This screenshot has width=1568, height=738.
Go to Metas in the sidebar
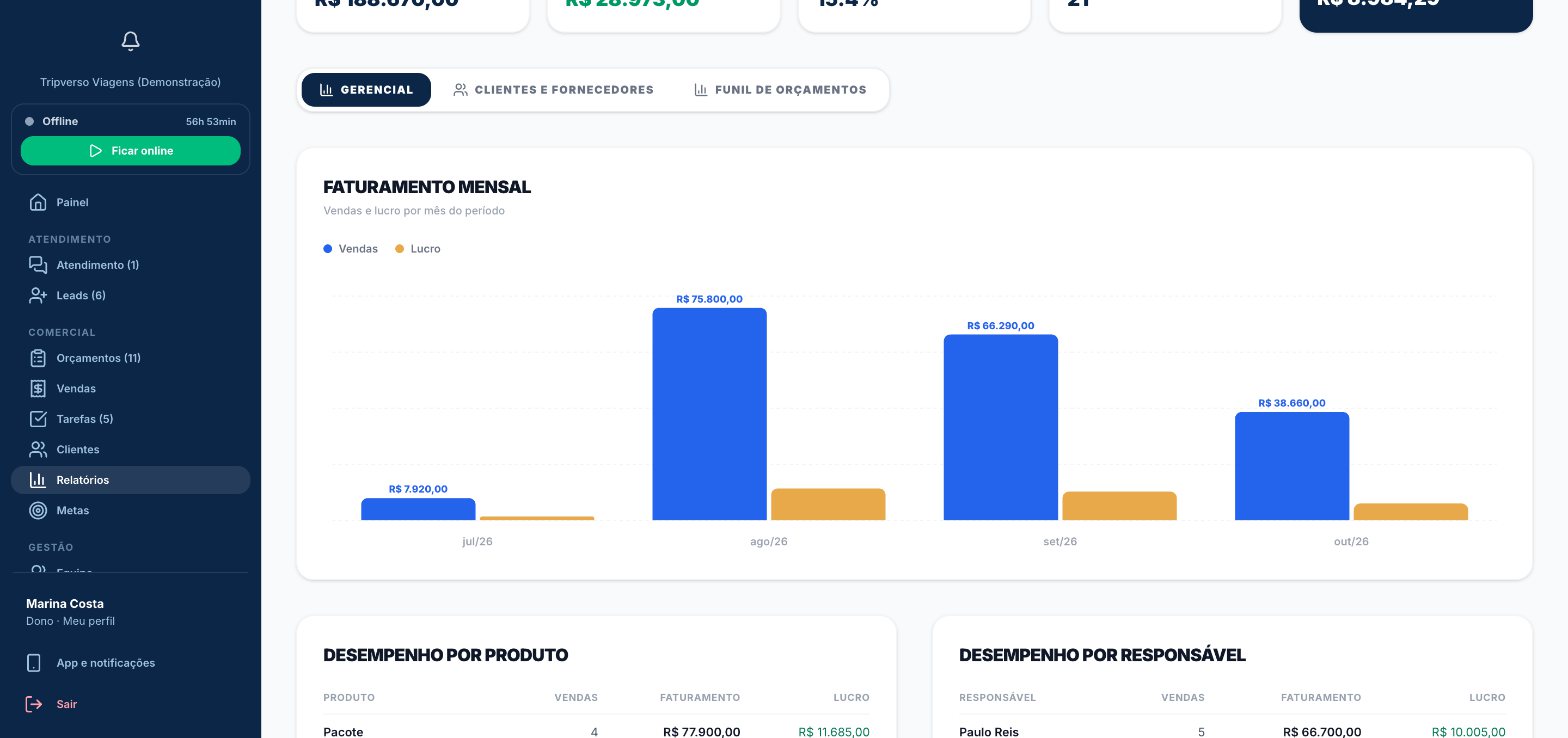click(x=131, y=511)
